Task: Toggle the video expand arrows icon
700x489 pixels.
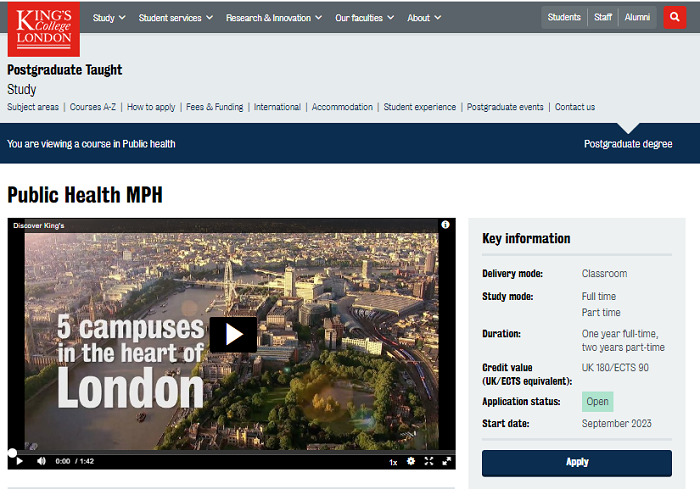Action: 429,461
